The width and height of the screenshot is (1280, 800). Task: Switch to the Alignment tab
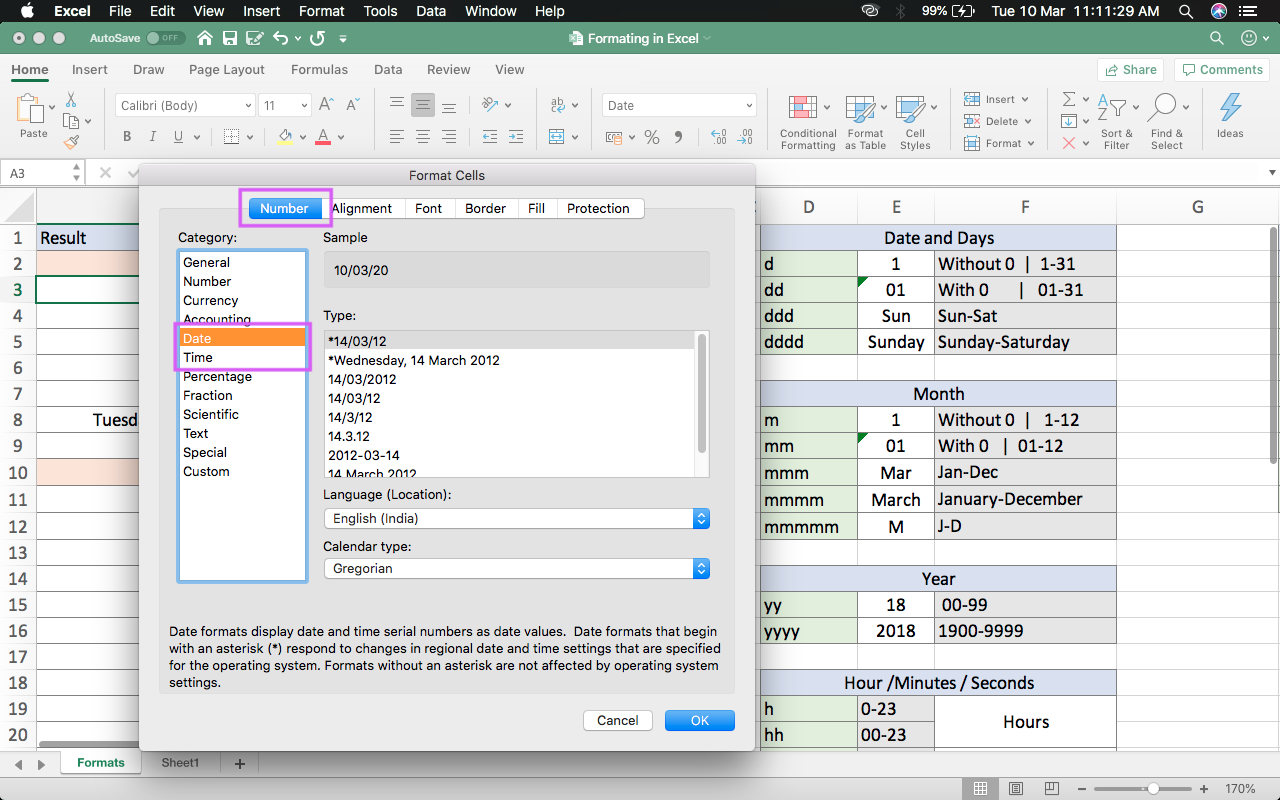pos(364,208)
